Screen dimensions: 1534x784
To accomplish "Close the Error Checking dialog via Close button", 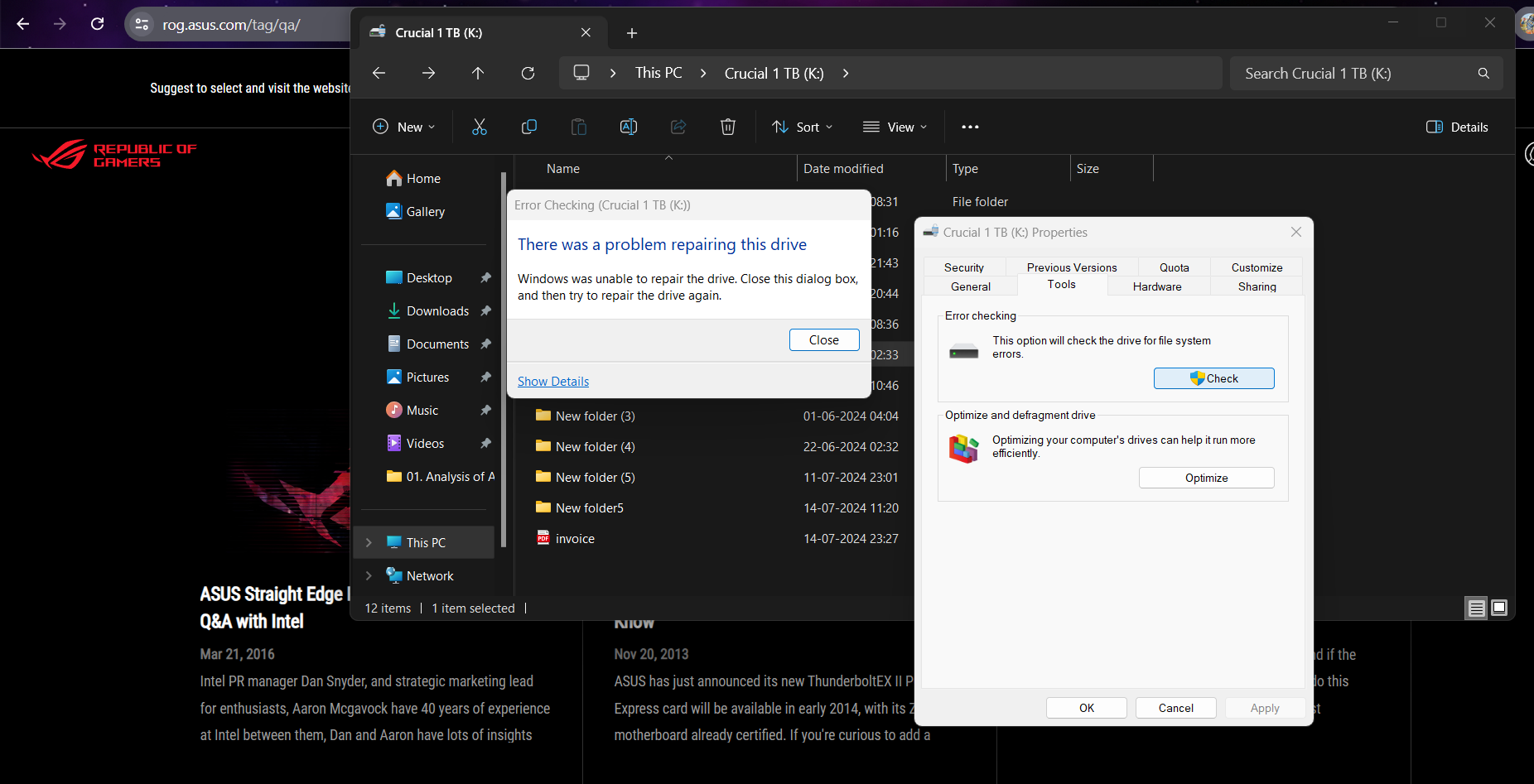I will (824, 340).
